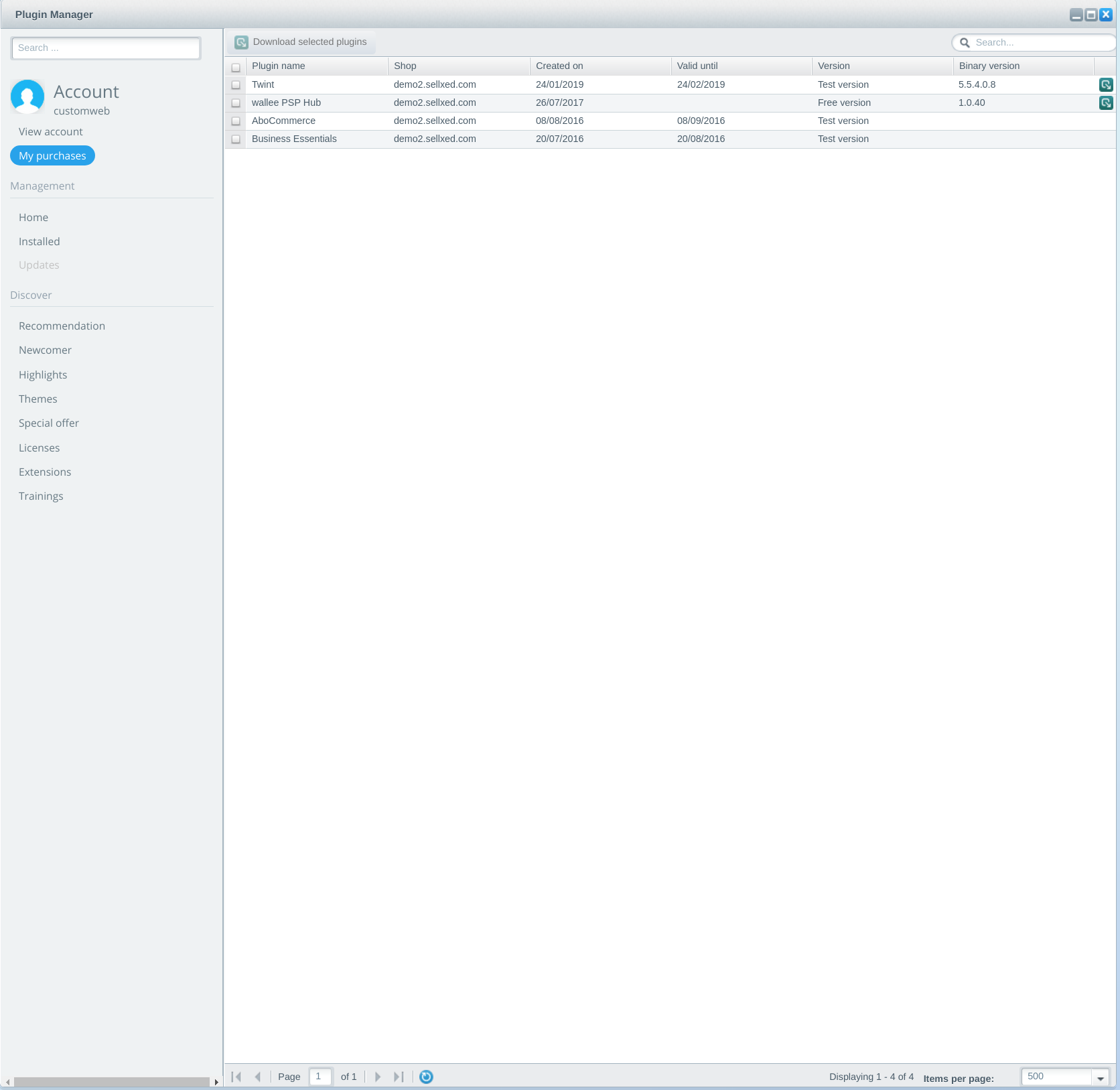Go to the previous page arrow

pyautogui.click(x=258, y=1077)
